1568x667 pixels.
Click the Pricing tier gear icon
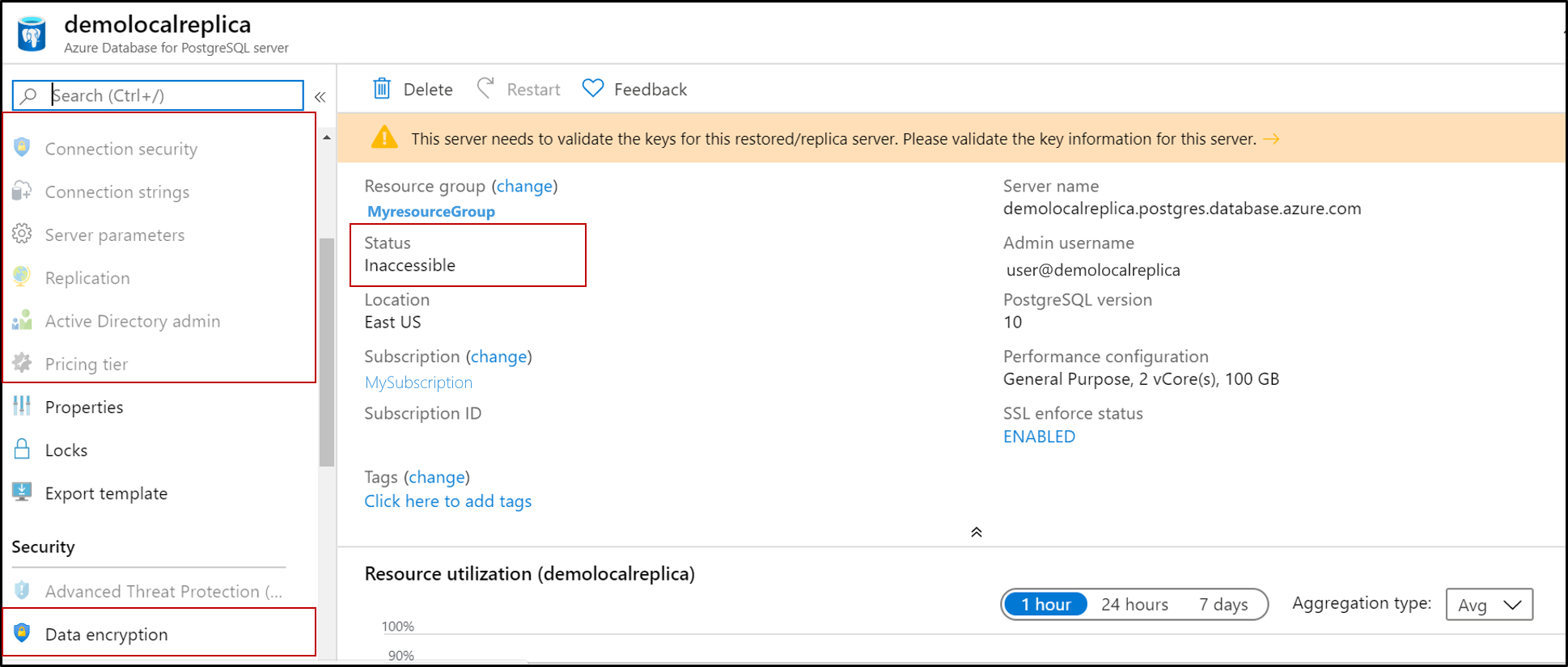22,363
